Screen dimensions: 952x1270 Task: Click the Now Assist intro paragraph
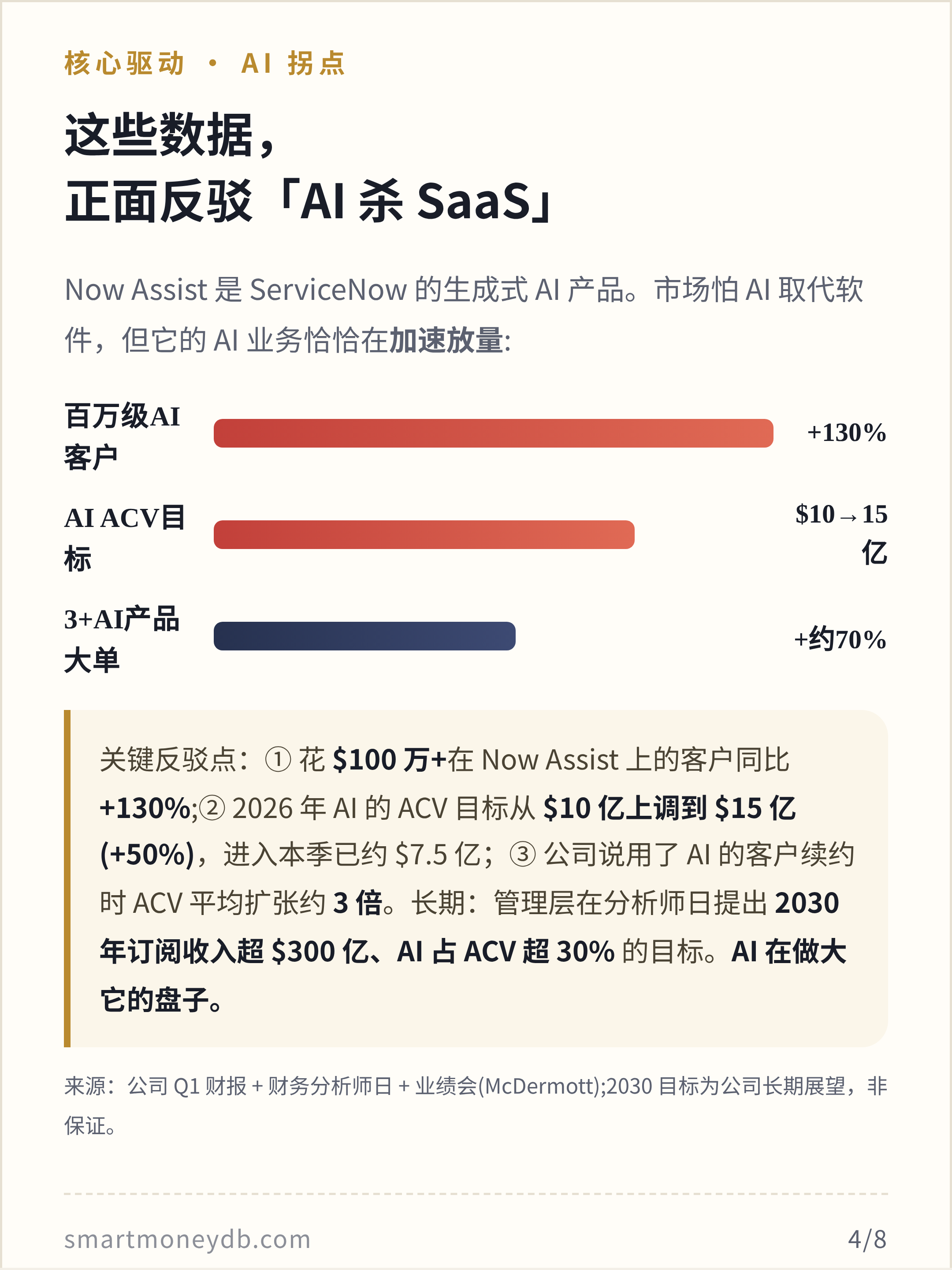pos(464,314)
